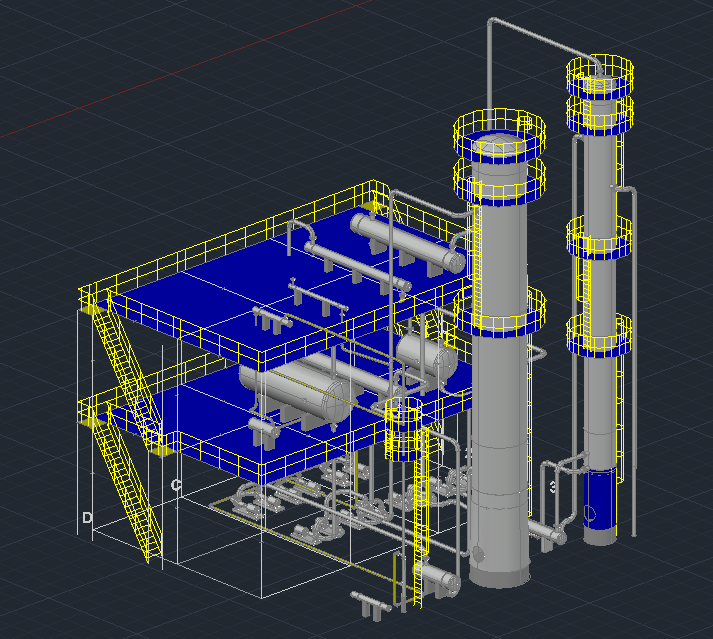
Task: Select the red axis line in background
Action: [184, 68]
